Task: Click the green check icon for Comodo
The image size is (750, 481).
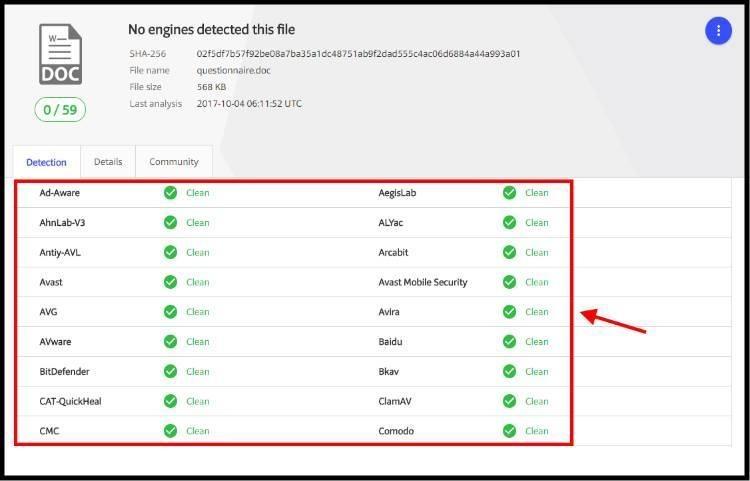Action: click(x=509, y=431)
